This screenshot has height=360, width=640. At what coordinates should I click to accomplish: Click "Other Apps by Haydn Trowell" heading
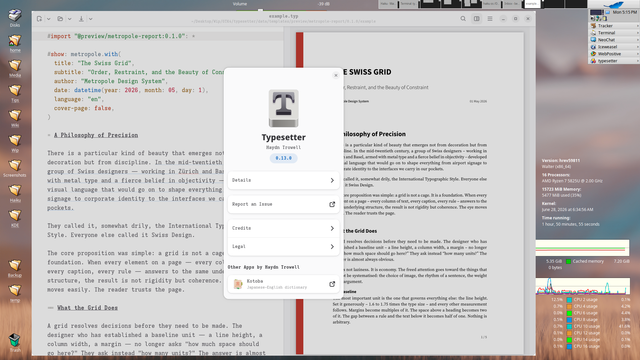(x=264, y=267)
